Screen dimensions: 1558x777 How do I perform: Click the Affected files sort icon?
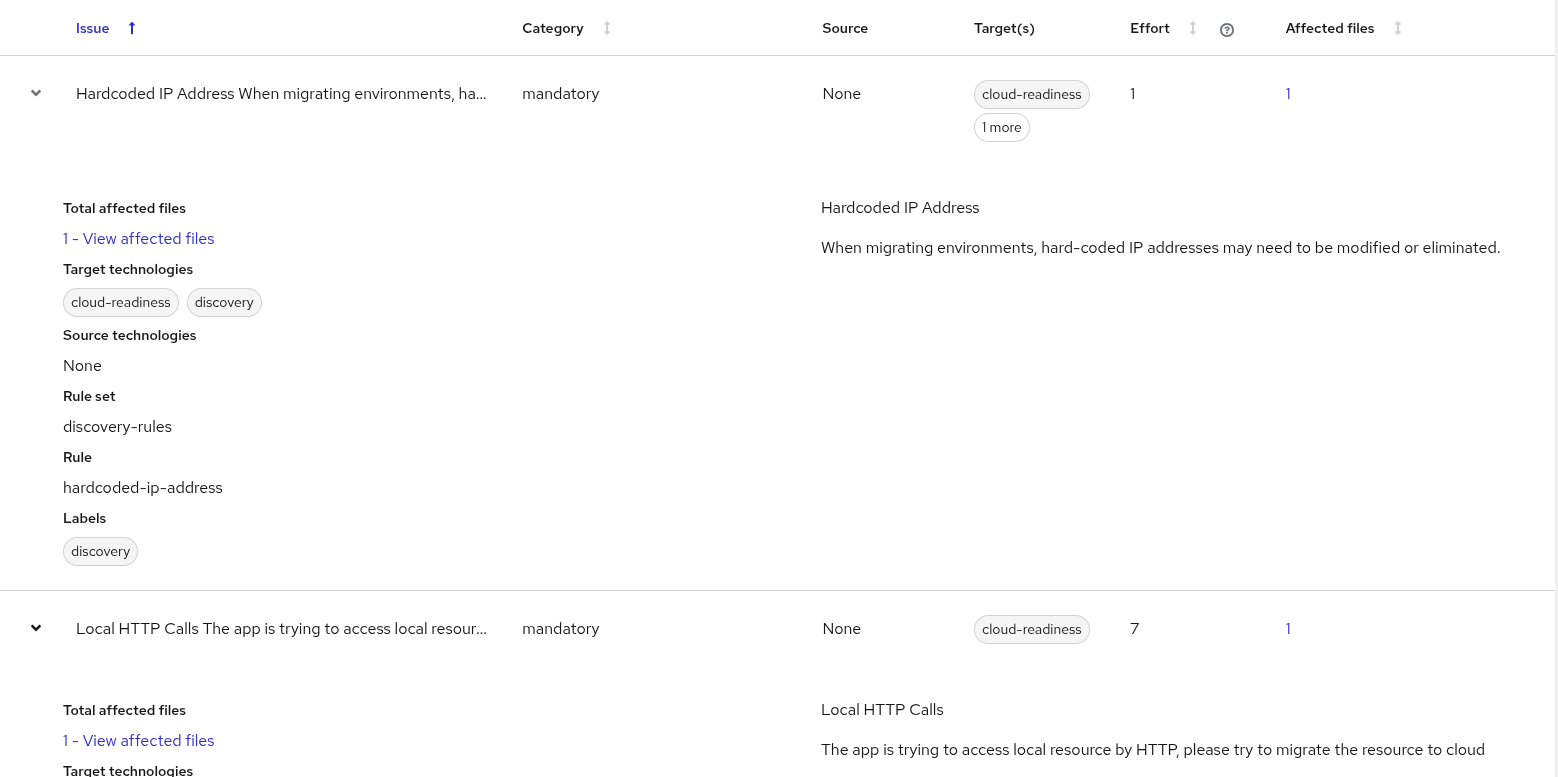pyautogui.click(x=1397, y=28)
